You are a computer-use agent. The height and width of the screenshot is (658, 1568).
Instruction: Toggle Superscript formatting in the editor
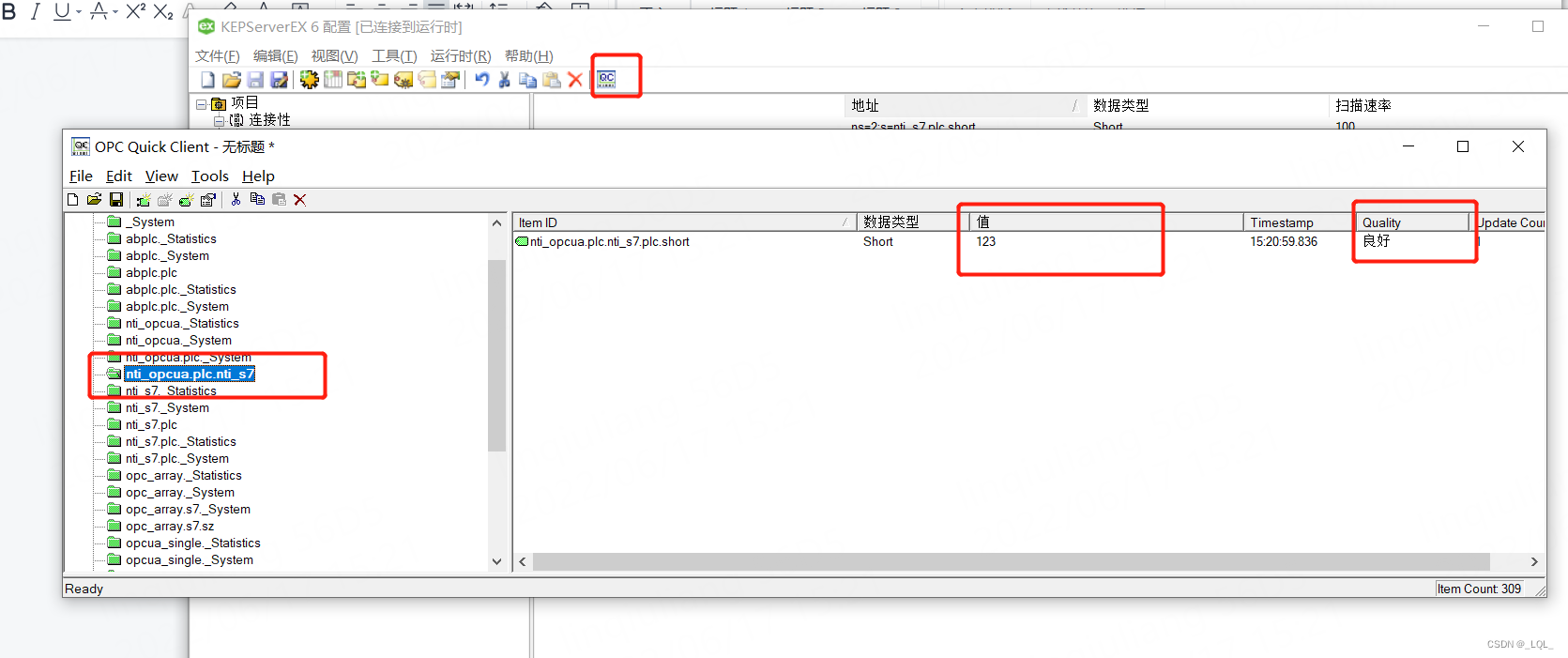(136, 11)
